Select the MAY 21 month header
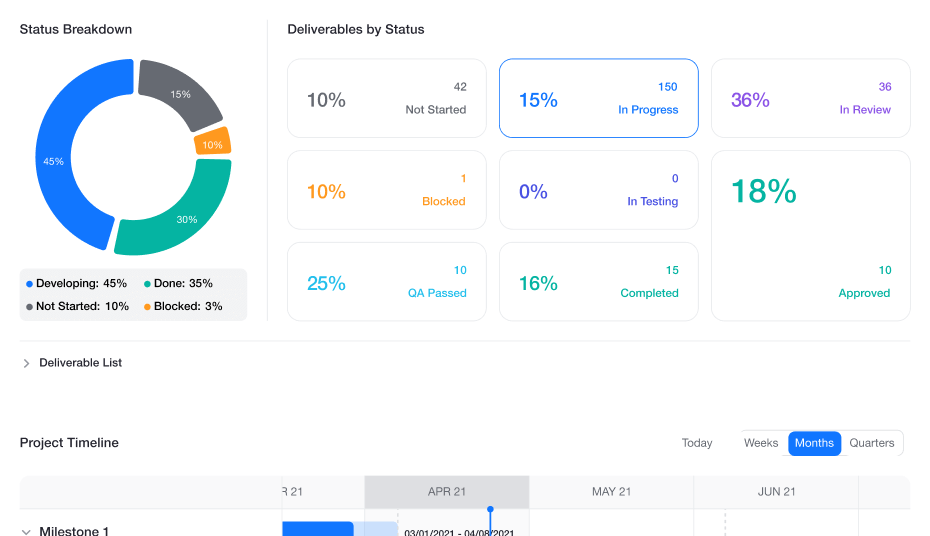This screenshot has height=536, width=930. tap(611, 492)
